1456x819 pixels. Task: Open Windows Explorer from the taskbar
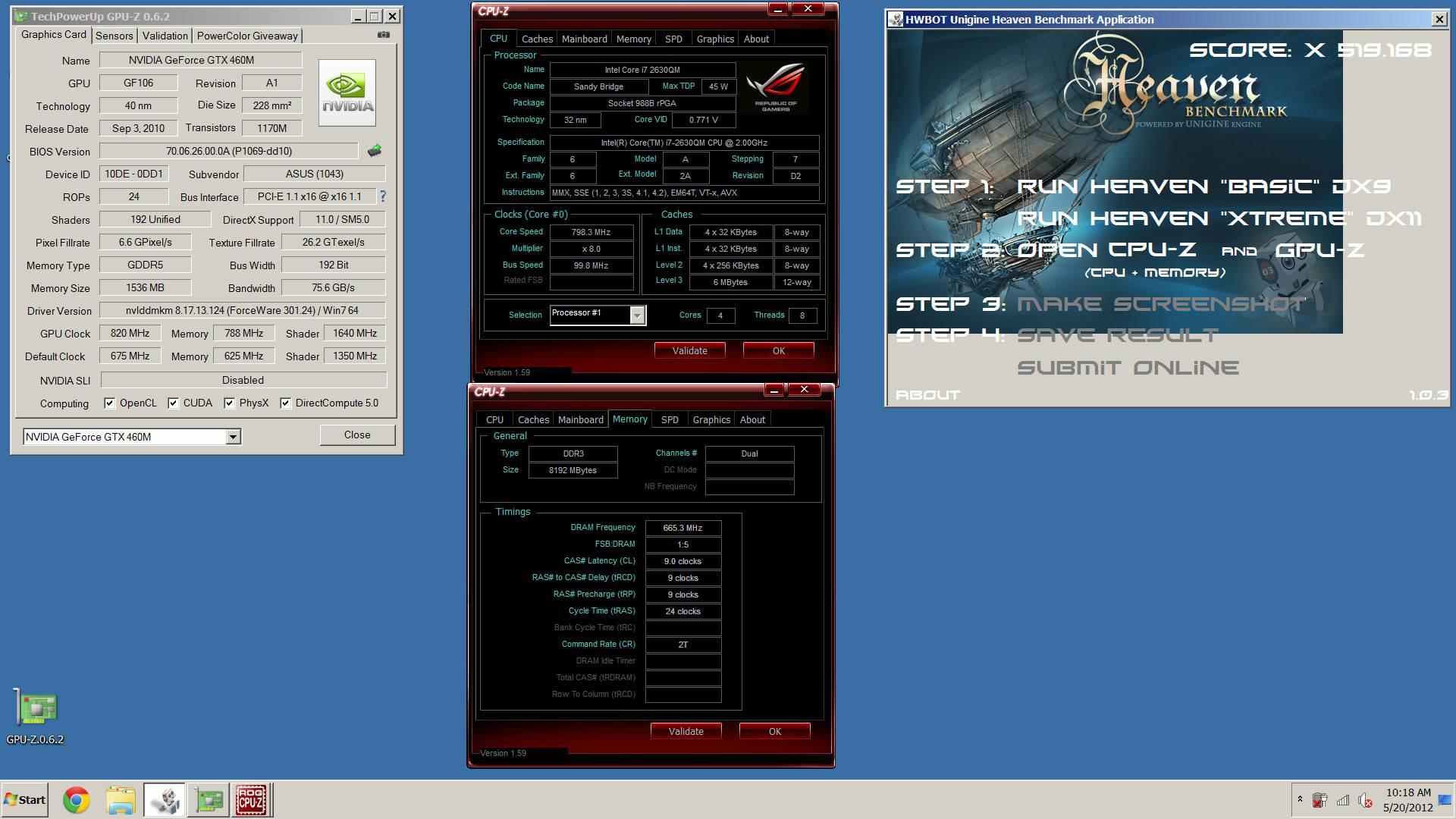120,800
